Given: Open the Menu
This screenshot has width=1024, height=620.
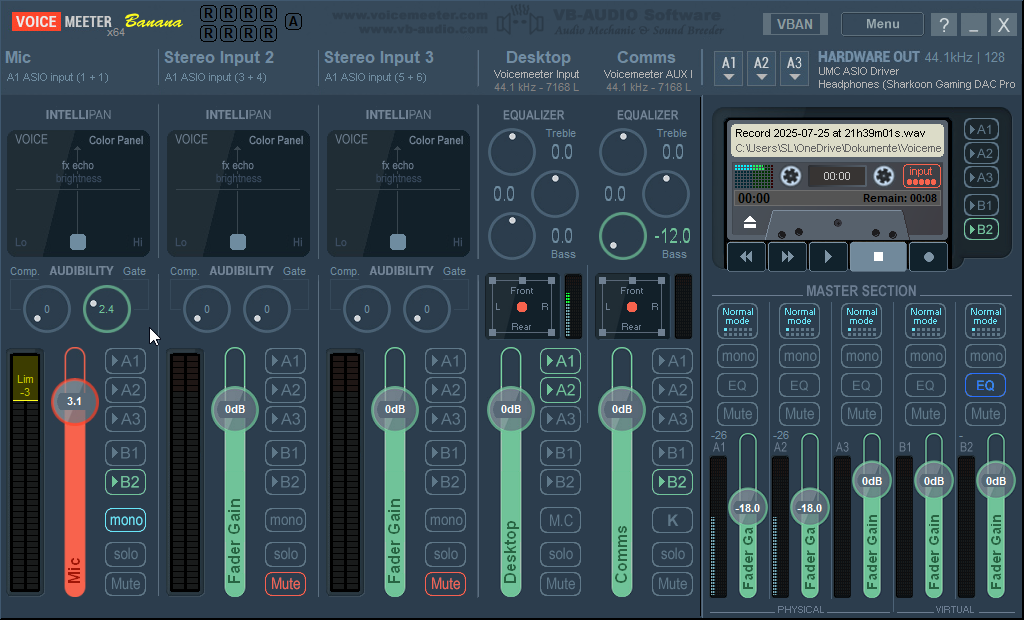Looking at the screenshot, I should pos(882,24).
